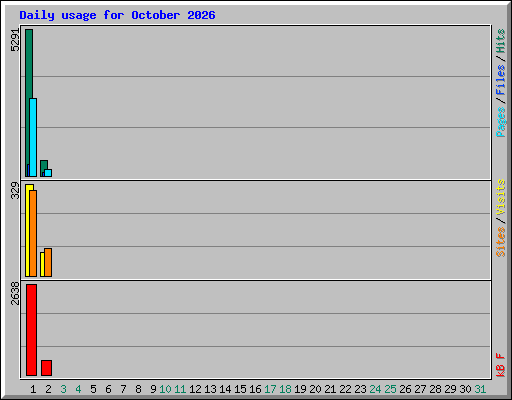Click the 329 visits axis value
Image resolution: width=512 pixels, height=400 pixels.
tap(15, 190)
